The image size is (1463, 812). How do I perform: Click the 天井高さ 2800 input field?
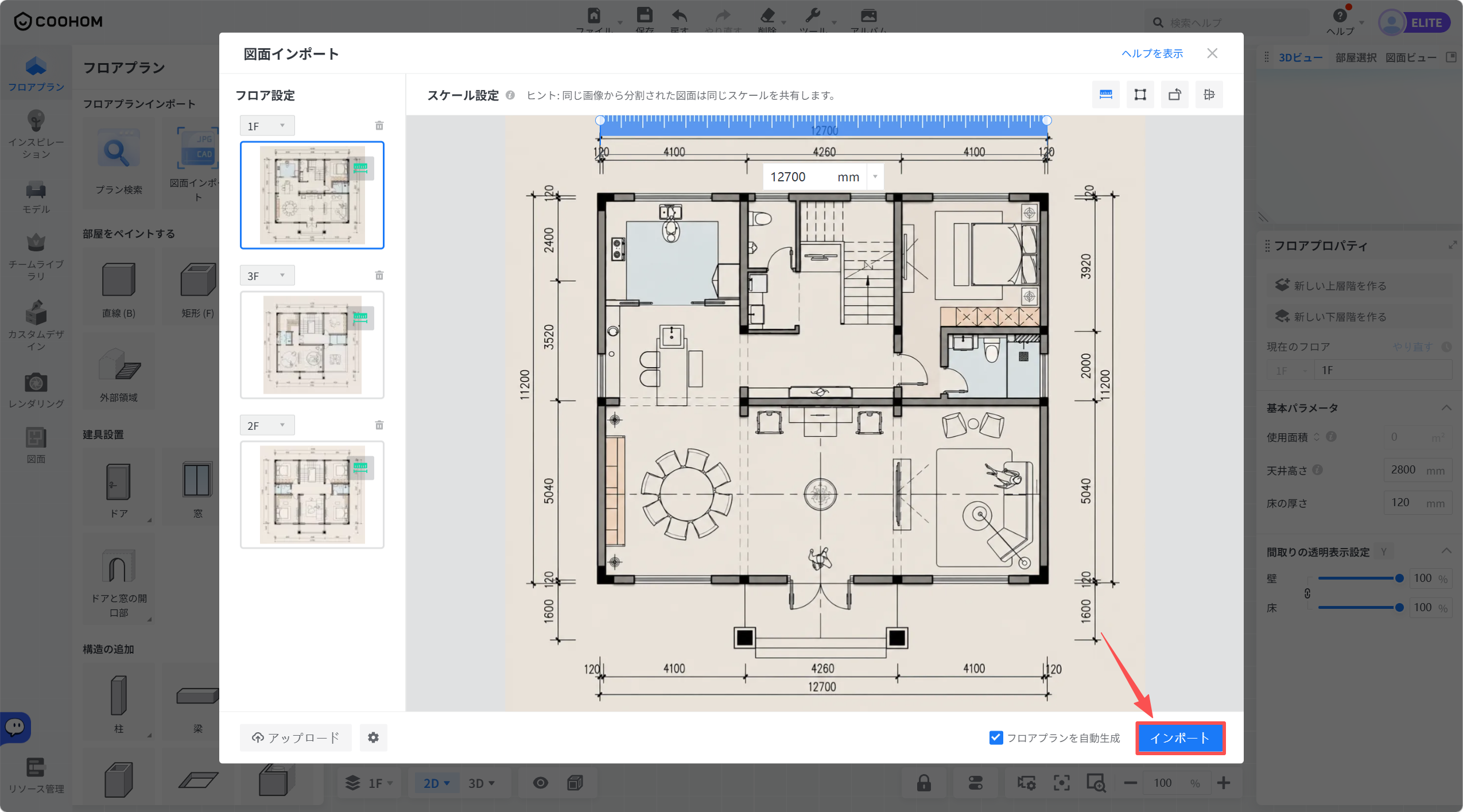(1417, 470)
